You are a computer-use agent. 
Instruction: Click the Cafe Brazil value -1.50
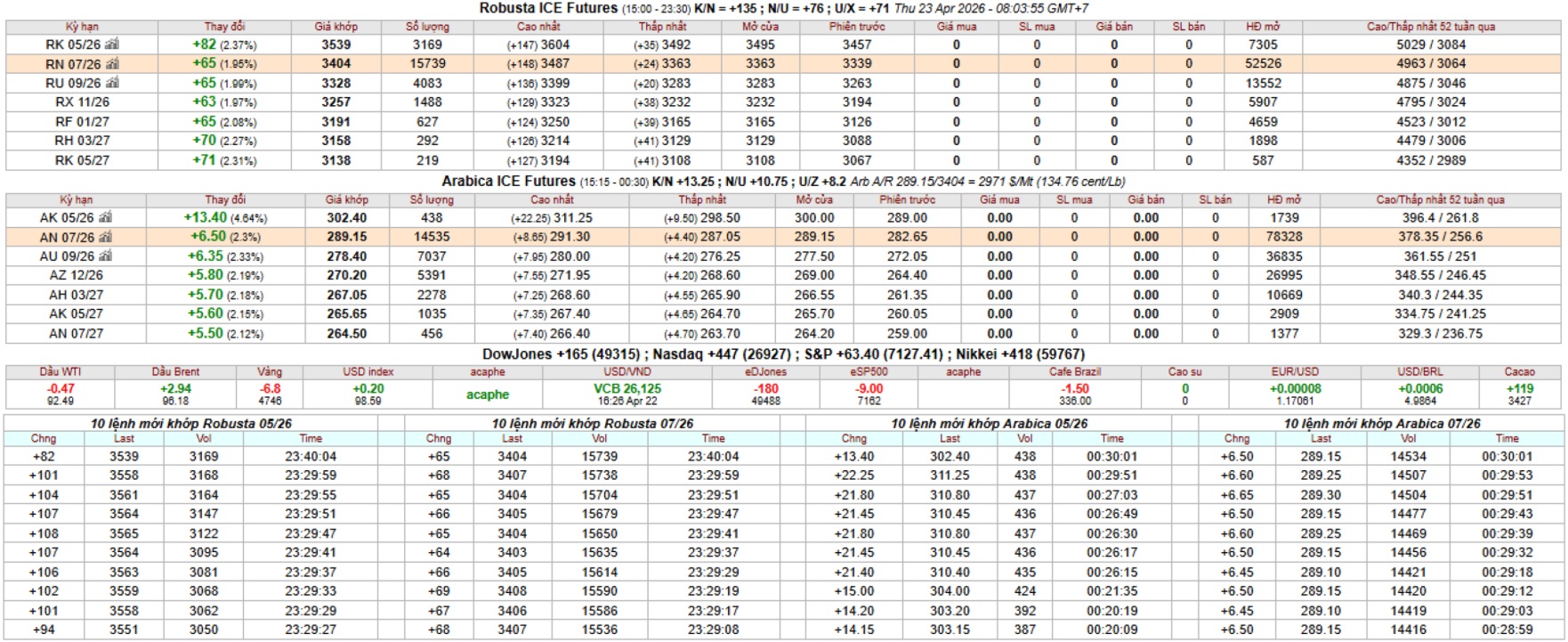click(1075, 389)
